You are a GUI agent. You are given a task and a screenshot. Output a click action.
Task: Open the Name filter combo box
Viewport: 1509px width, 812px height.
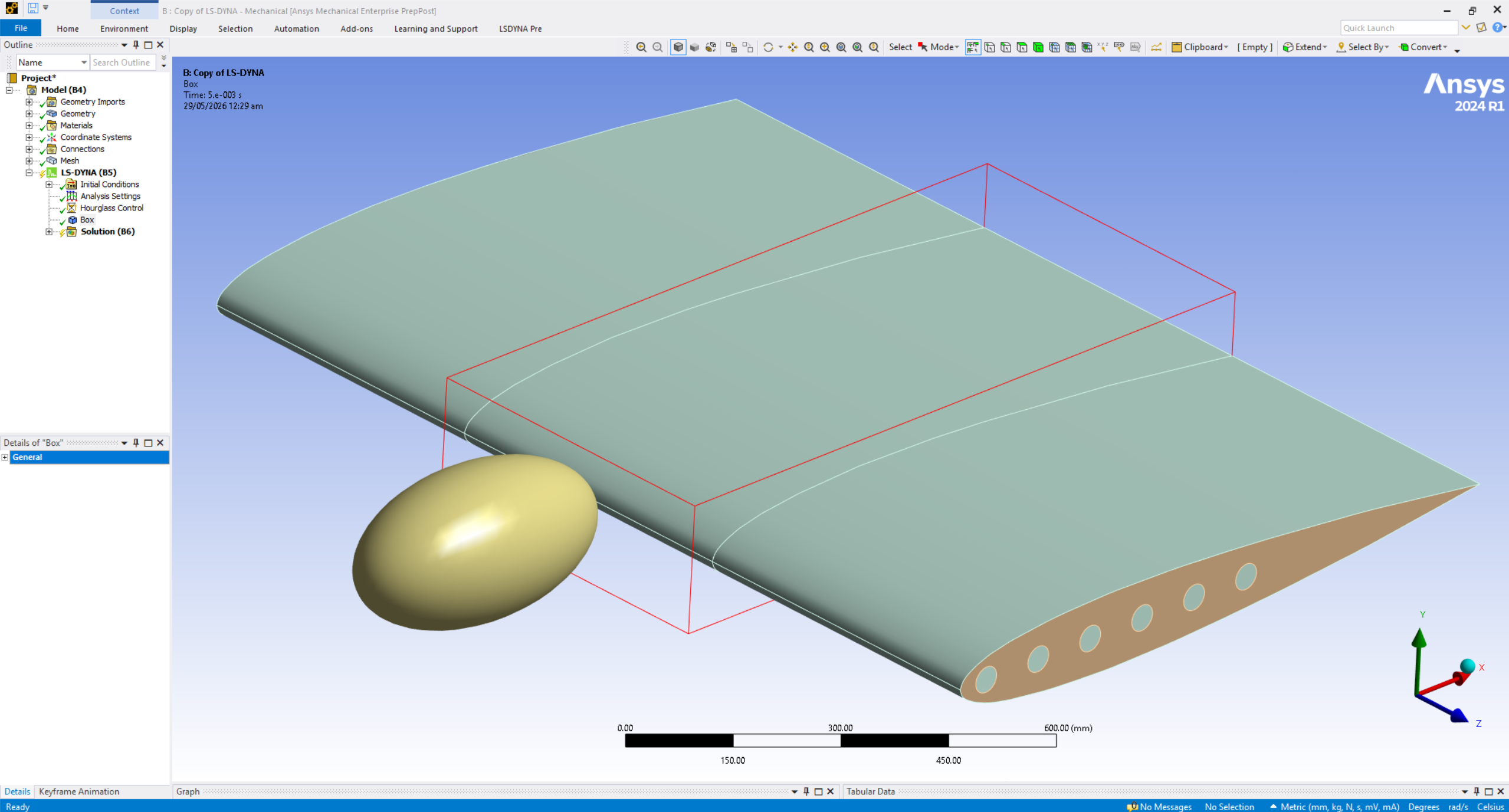pos(52,63)
